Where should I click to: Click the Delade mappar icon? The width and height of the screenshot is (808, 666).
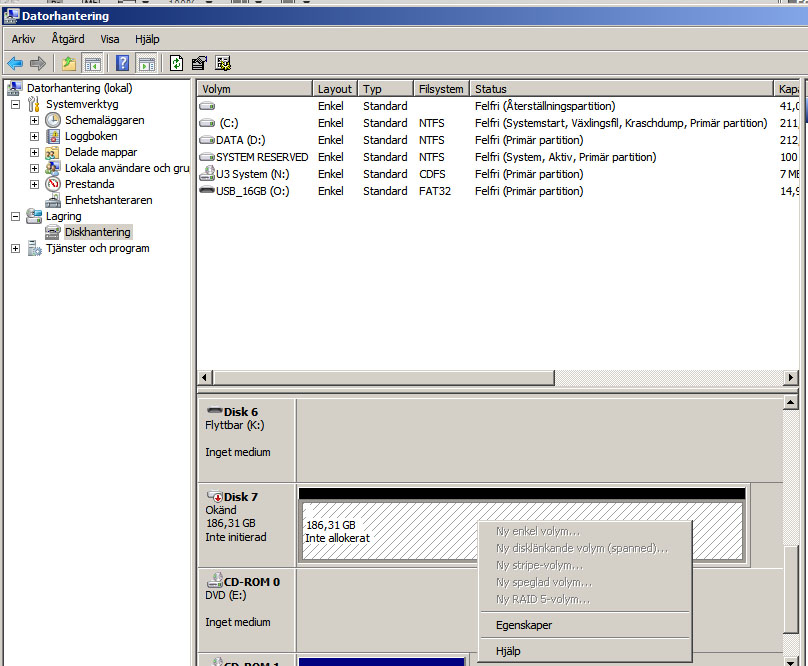pos(52,153)
